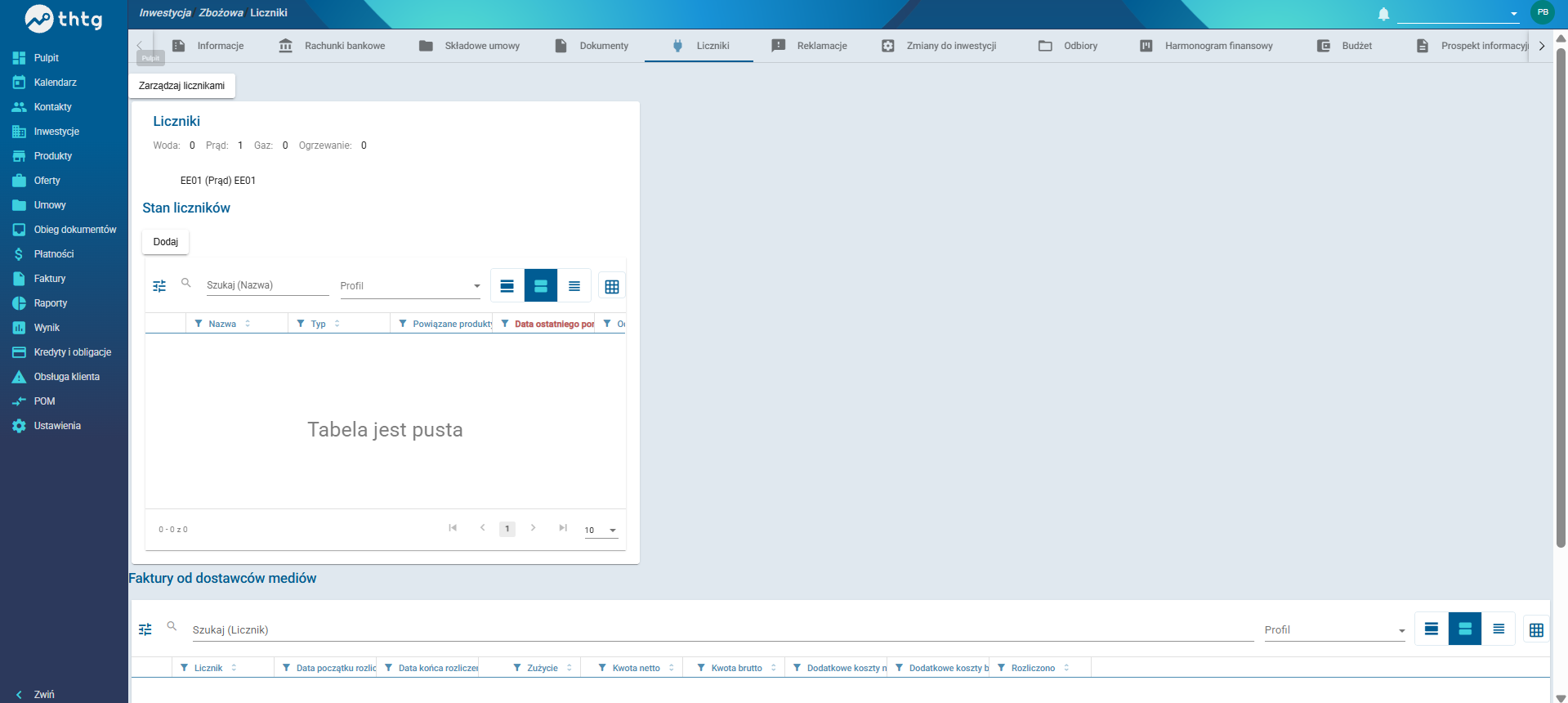The image size is (1568, 703).
Task: Click filter settings icon in Faktury od dostawców section
Action: [x=145, y=629]
